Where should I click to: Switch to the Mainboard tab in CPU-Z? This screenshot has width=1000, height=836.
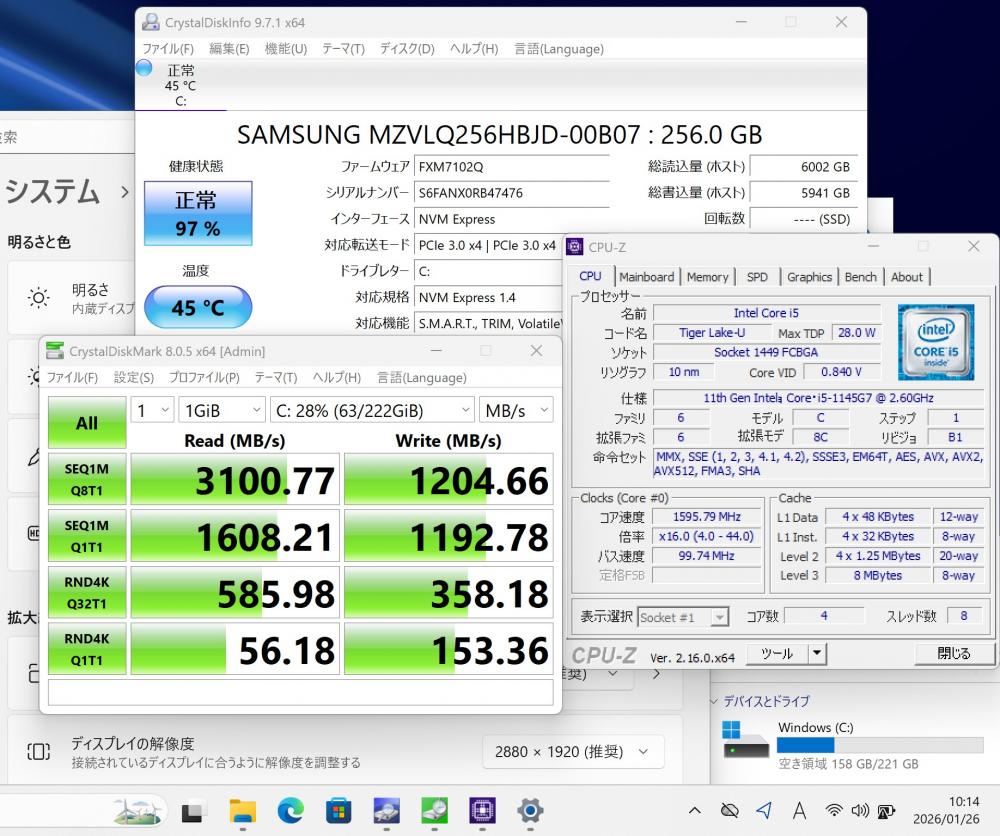tap(646, 277)
